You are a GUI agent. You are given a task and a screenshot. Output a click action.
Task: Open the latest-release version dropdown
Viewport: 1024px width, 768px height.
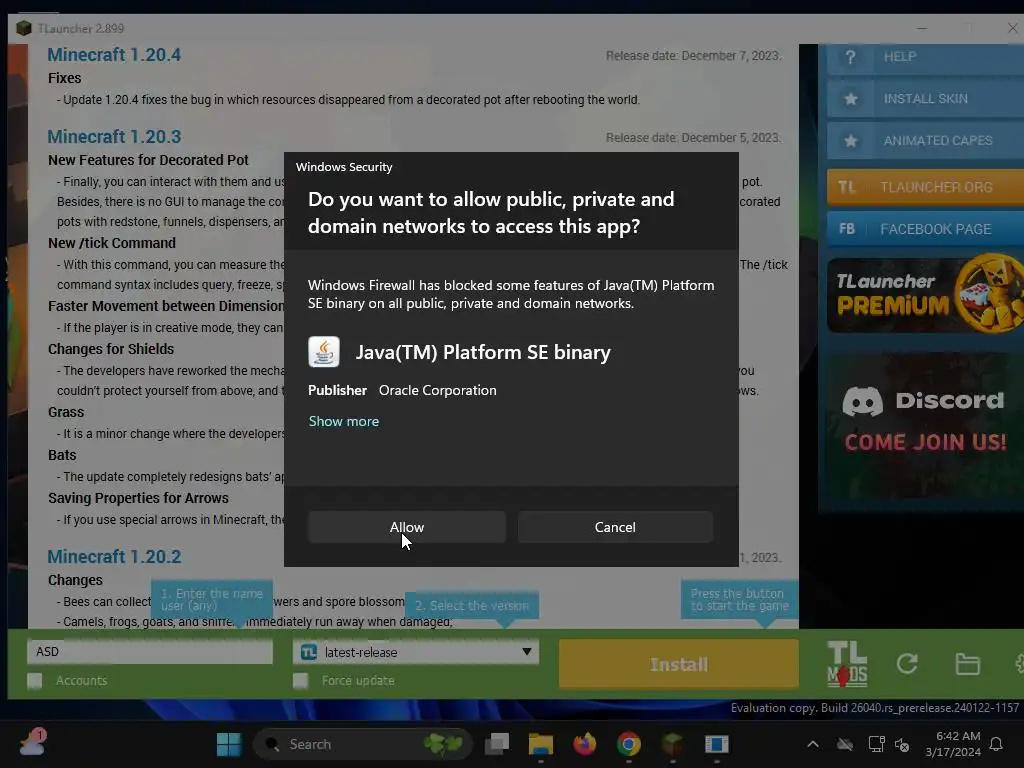tap(416, 652)
